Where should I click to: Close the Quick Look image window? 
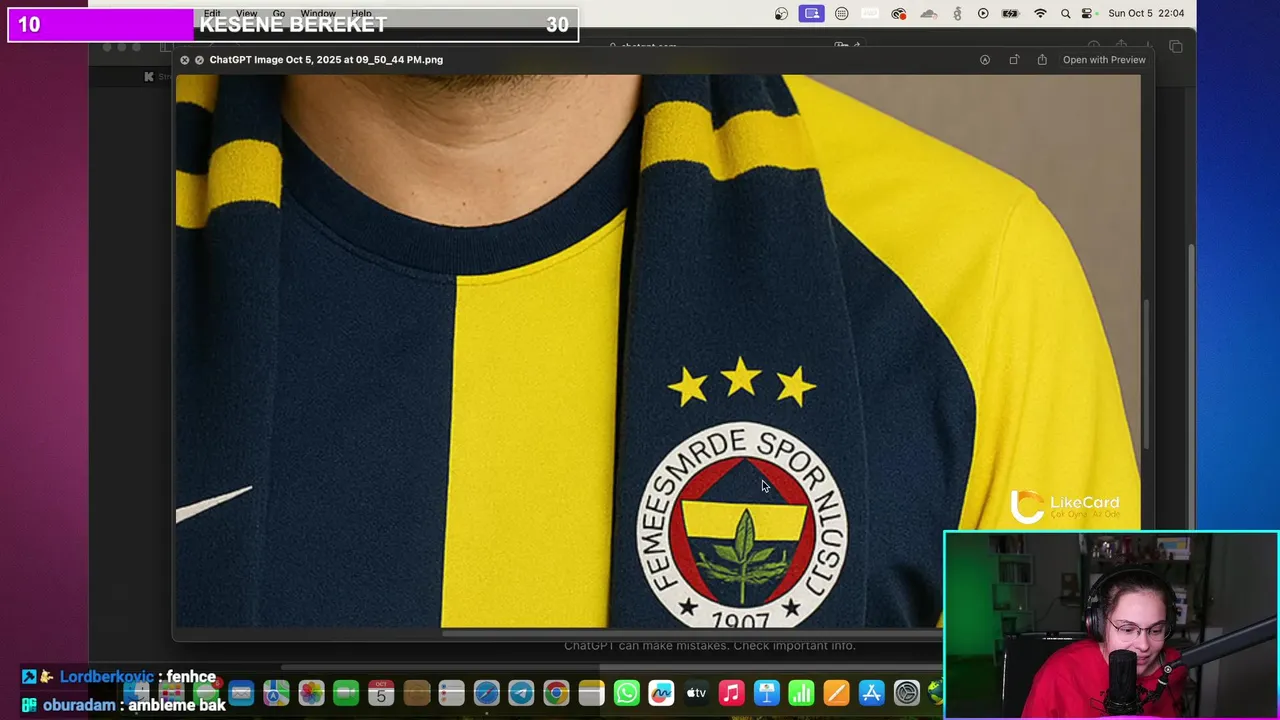(x=184, y=60)
